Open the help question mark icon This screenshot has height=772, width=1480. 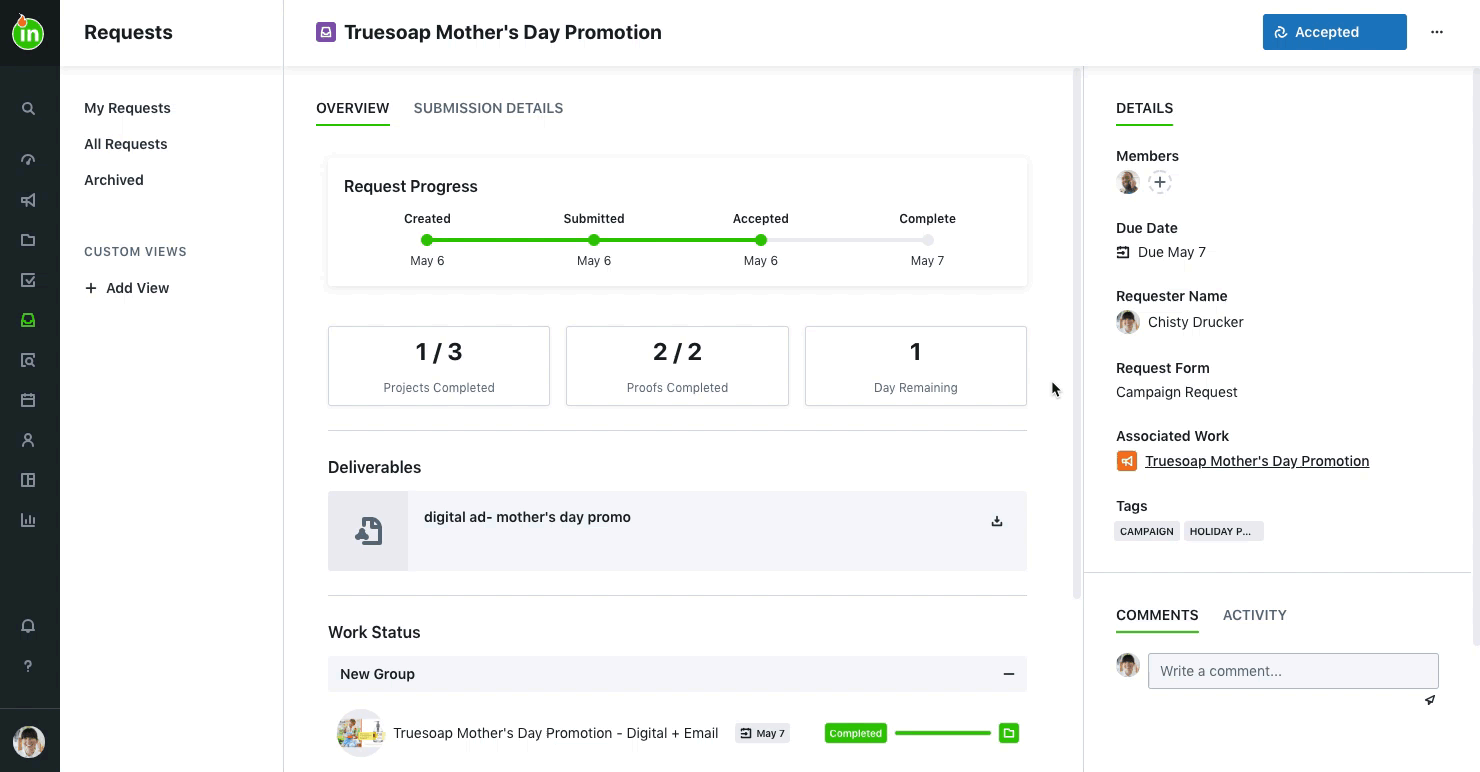pos(28,666)
